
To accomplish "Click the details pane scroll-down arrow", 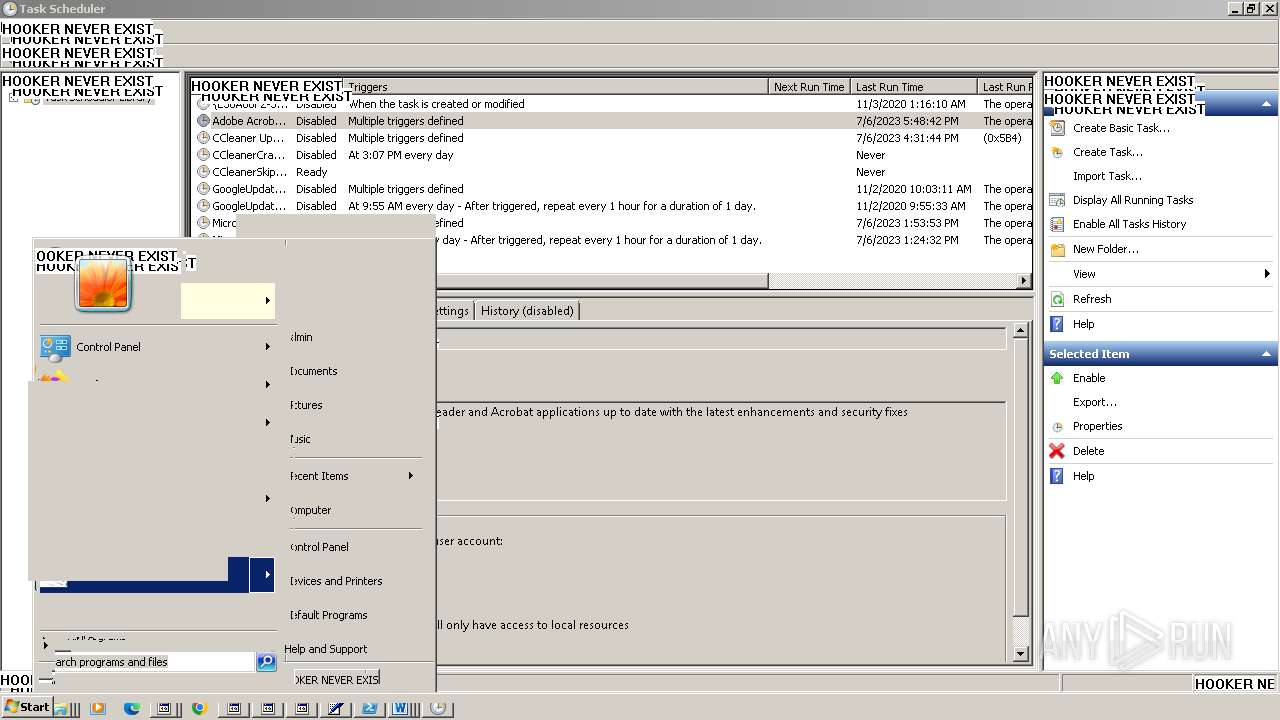I will (1020, 654).
